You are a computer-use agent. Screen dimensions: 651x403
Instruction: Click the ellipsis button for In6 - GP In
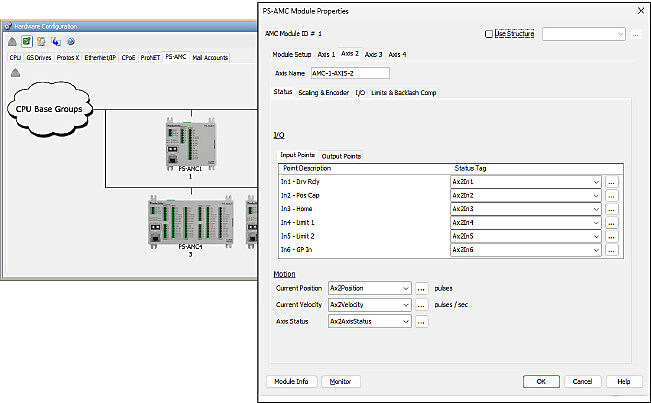[x=612, y=250]
